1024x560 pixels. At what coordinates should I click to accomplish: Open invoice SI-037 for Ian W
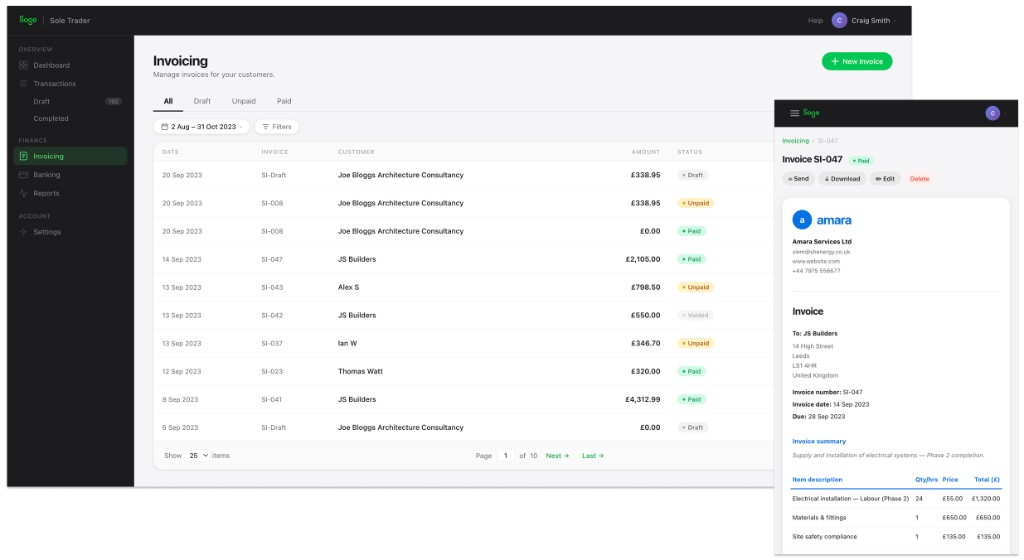tap(464, 343)
